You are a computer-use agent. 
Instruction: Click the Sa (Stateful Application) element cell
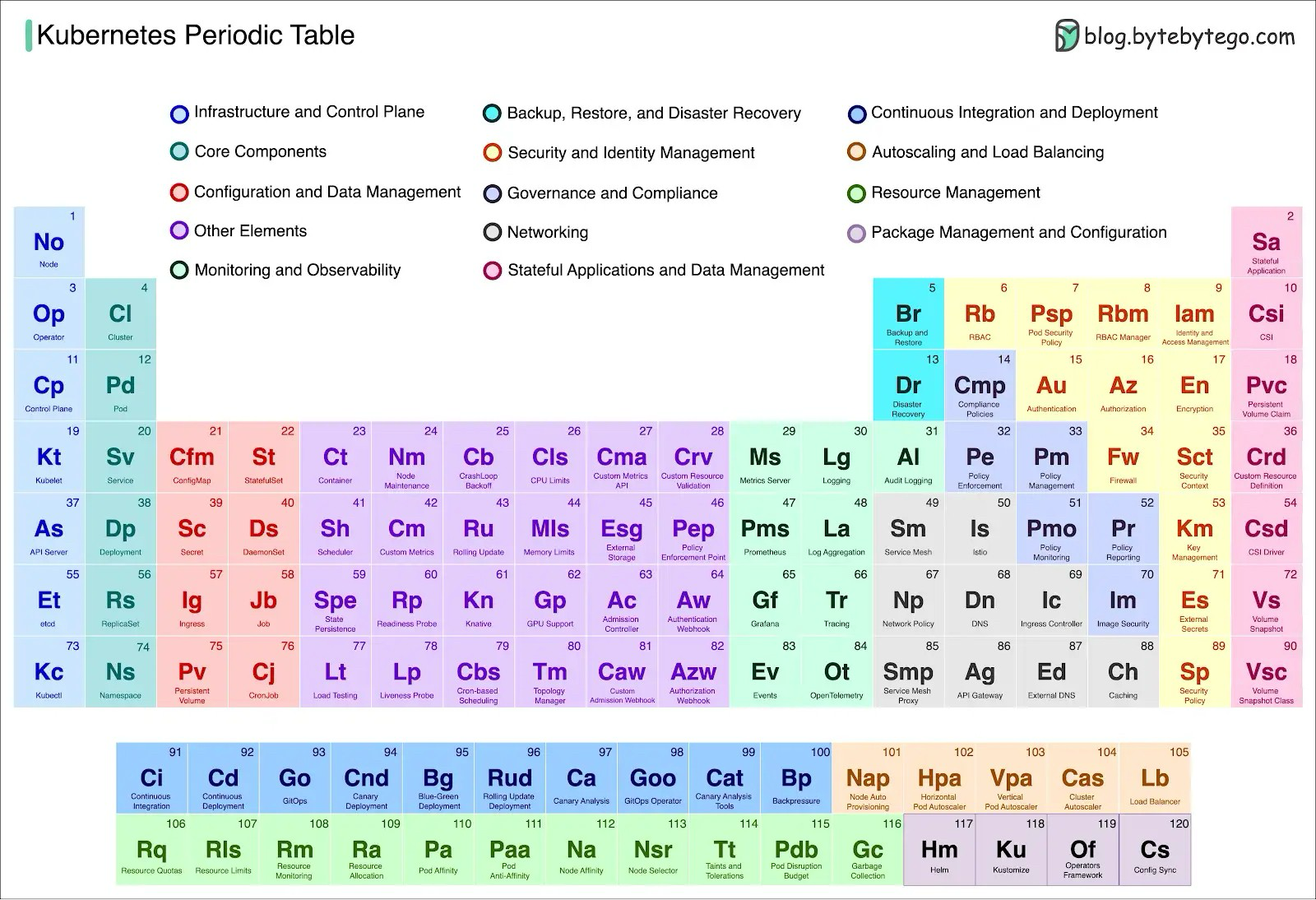[1267, 242]
